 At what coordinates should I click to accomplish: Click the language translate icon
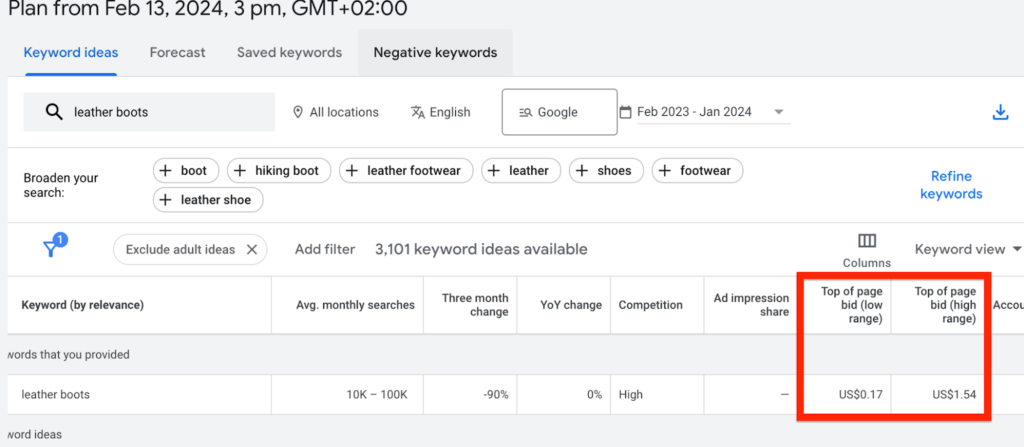point(417,112)
